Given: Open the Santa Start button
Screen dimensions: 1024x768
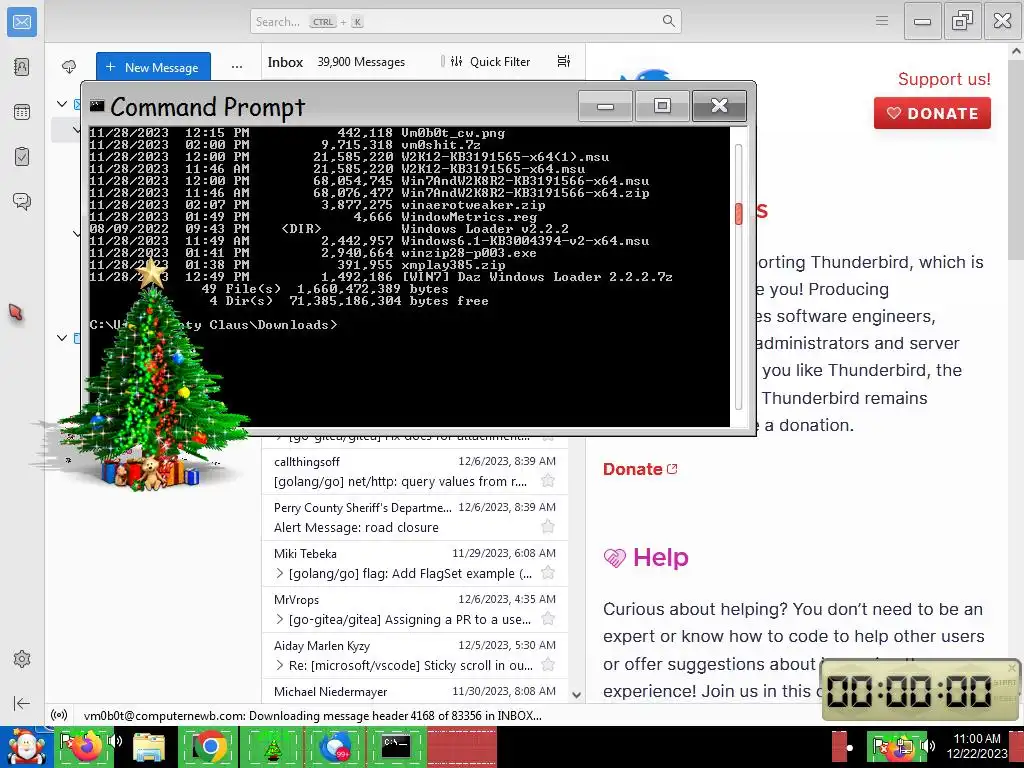Looking at the screenshot, I should coord(26,747).
